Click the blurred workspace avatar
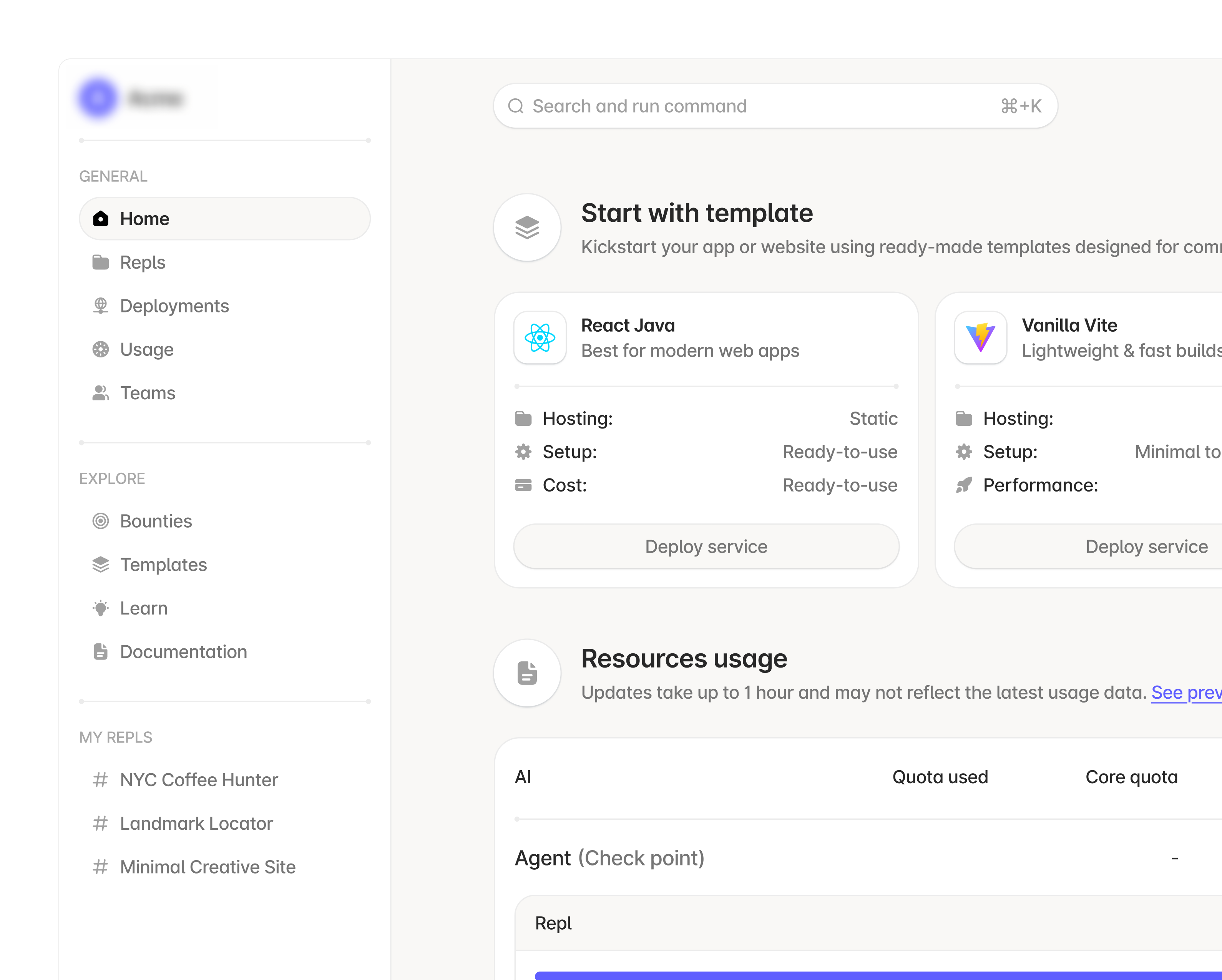 (x=98, y=98)
